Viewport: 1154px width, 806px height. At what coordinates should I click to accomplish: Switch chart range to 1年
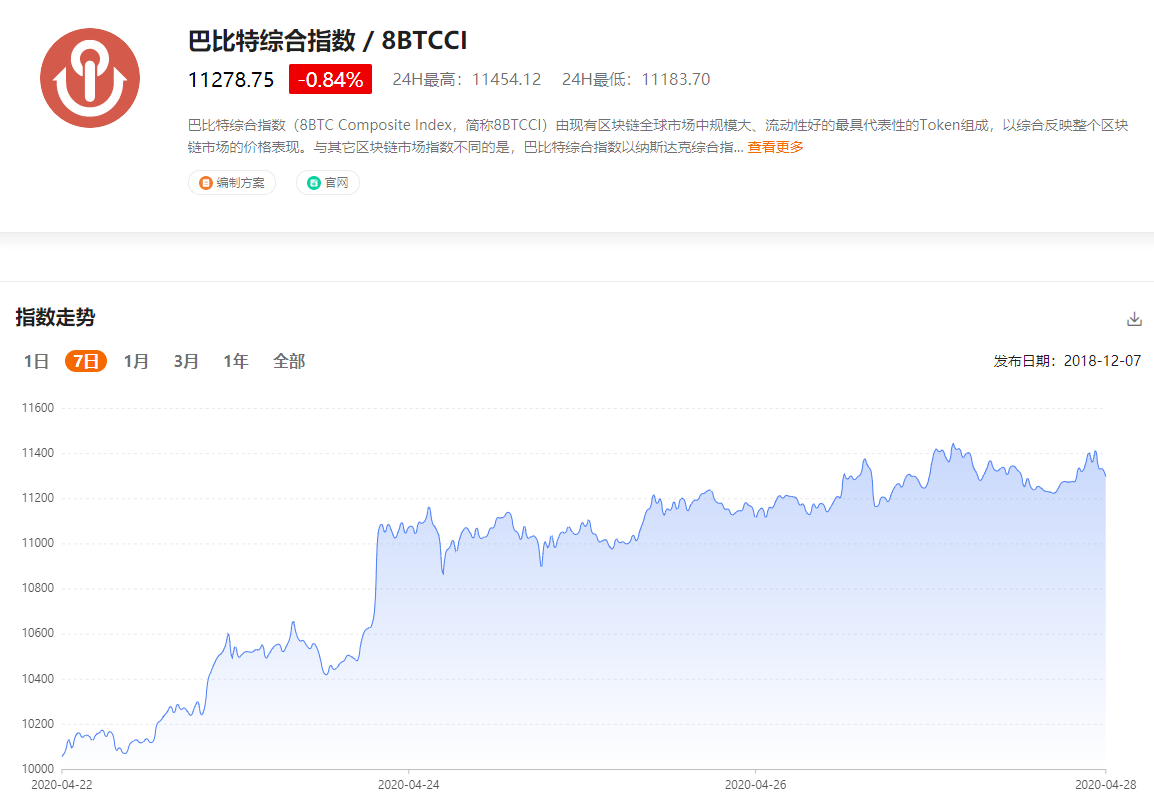tap(236, 361)
